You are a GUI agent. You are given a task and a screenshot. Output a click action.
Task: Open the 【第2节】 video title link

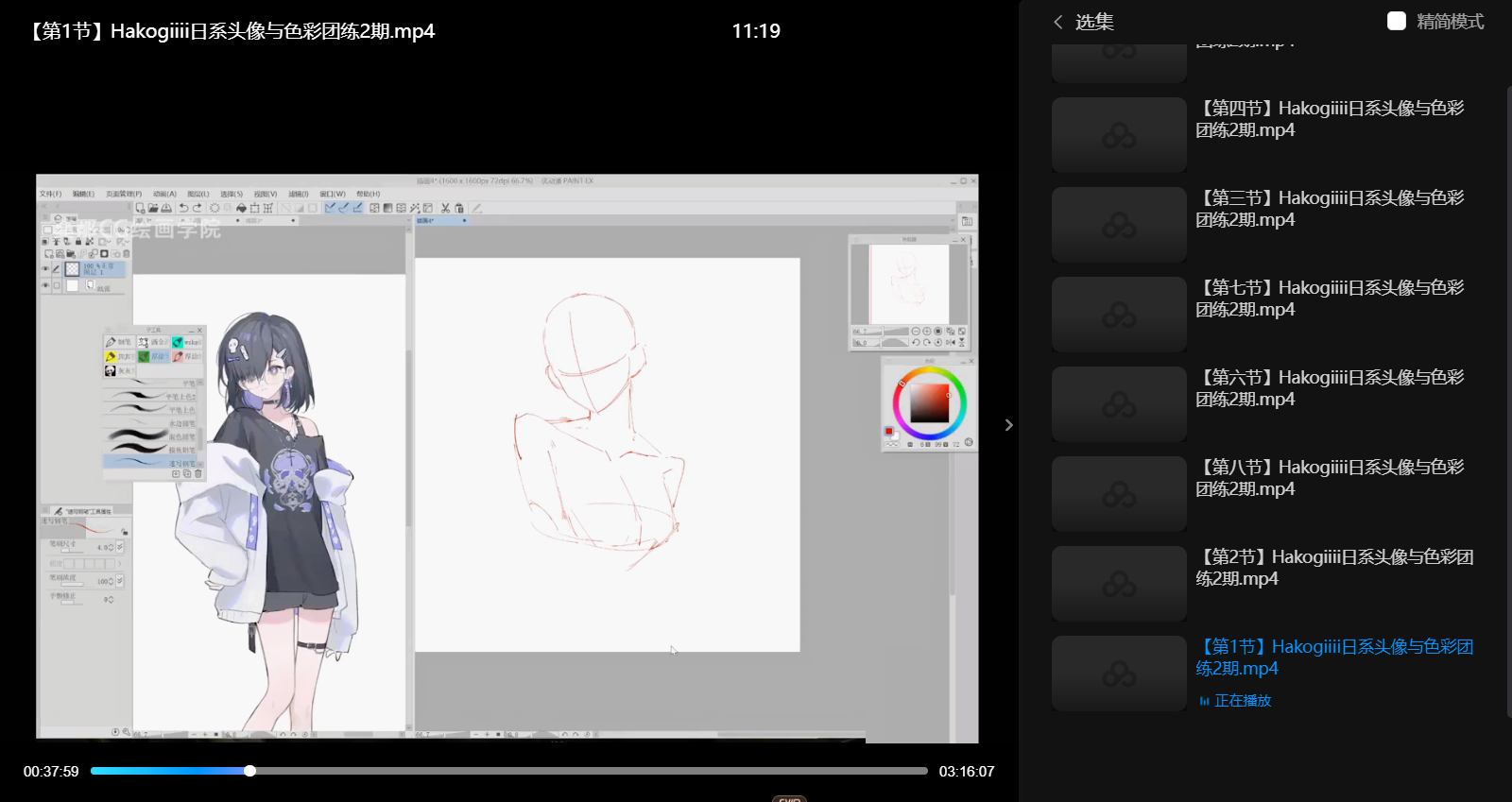pos(1334,568)
